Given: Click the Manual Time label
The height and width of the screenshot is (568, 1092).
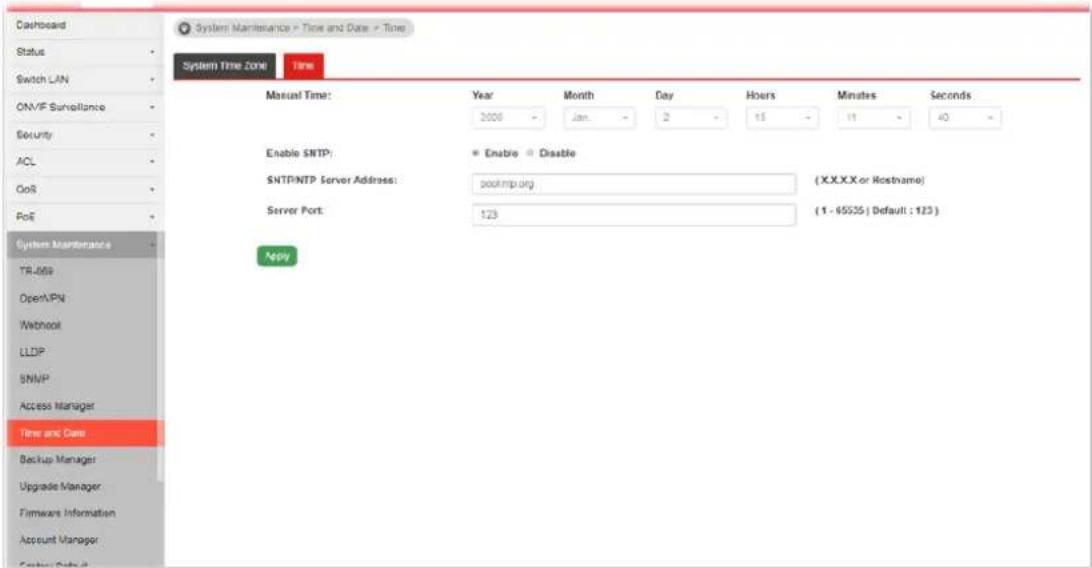Looking at the screenshot, I should pyautogui.click(x=299, y=95).
